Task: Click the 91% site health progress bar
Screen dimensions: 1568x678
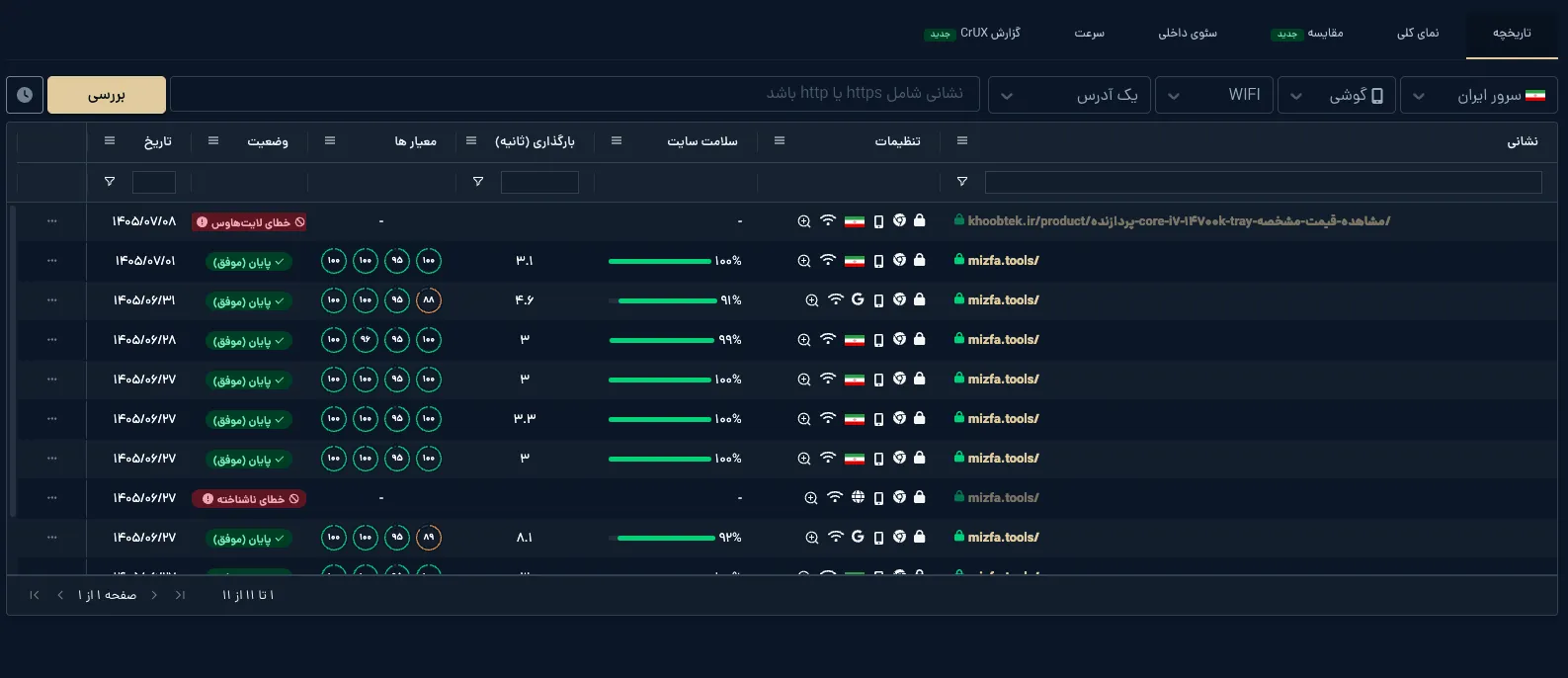Action: [663, 300]
